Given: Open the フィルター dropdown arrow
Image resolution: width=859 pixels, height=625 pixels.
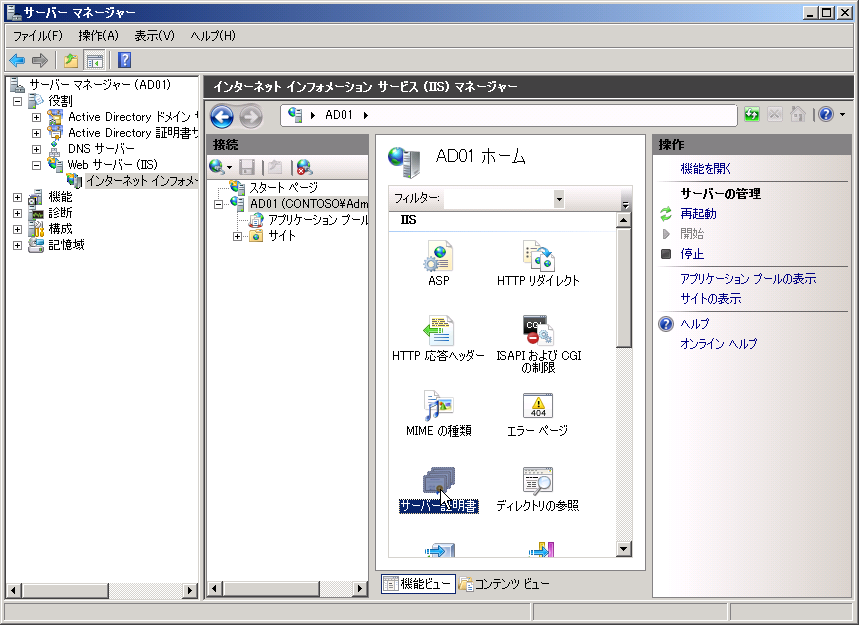Looking at the screenshot, I should coord(559,199).
